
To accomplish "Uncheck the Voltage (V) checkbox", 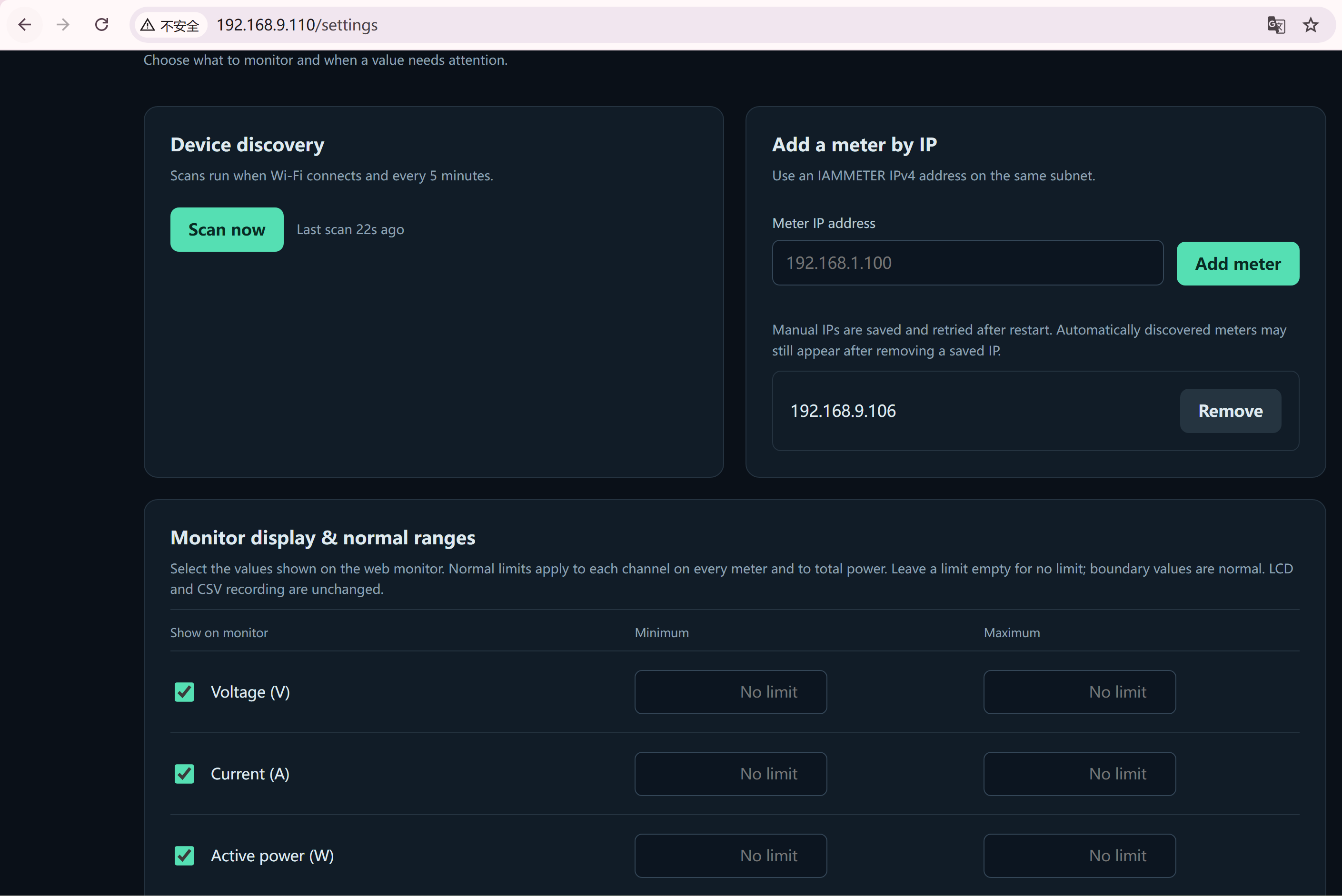I will [184, 692].
